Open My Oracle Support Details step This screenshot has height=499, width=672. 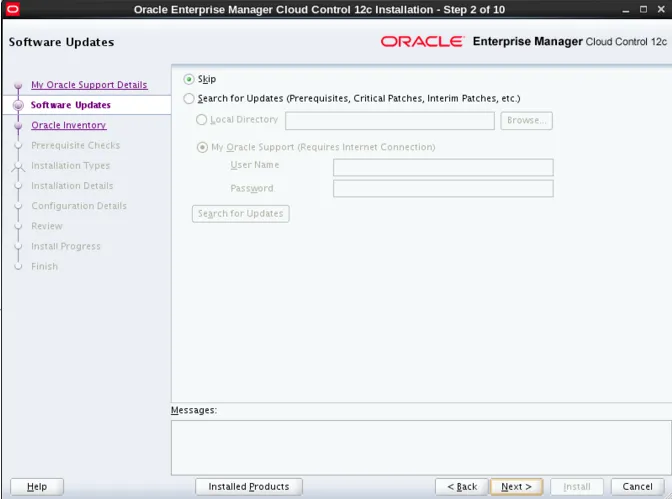(89, 85)
